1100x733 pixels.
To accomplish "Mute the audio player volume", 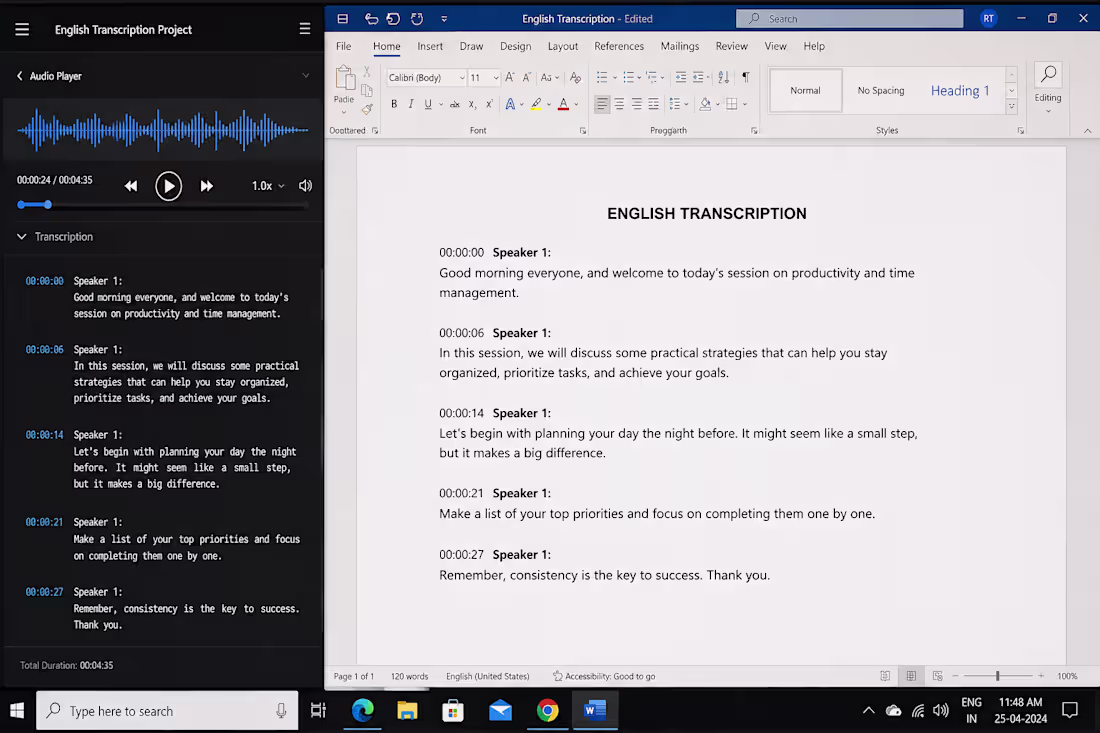I will tap(305, 186).
